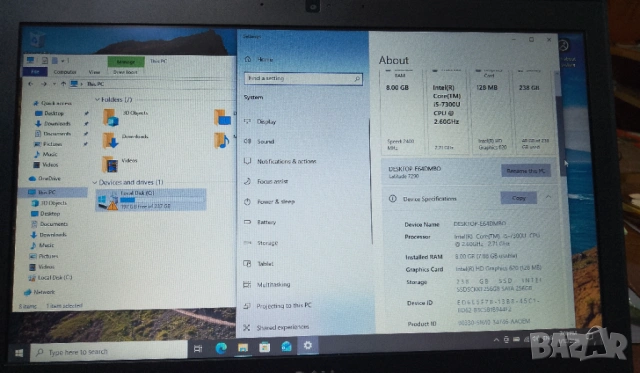Screen dimensions: 640x373
Task: Open the Storage settings page
Action: pos(267,243)
